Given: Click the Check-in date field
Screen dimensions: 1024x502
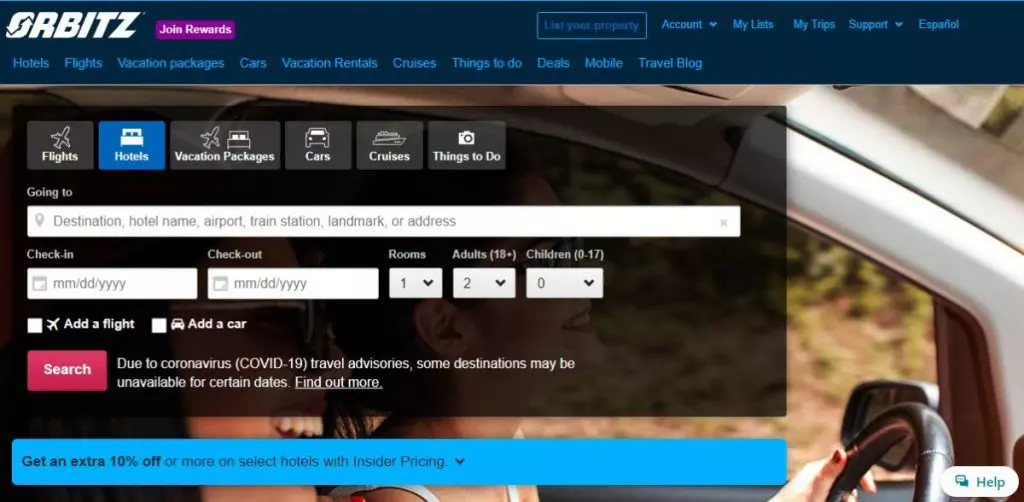Looking at the screenshot, I should (112, 284).
